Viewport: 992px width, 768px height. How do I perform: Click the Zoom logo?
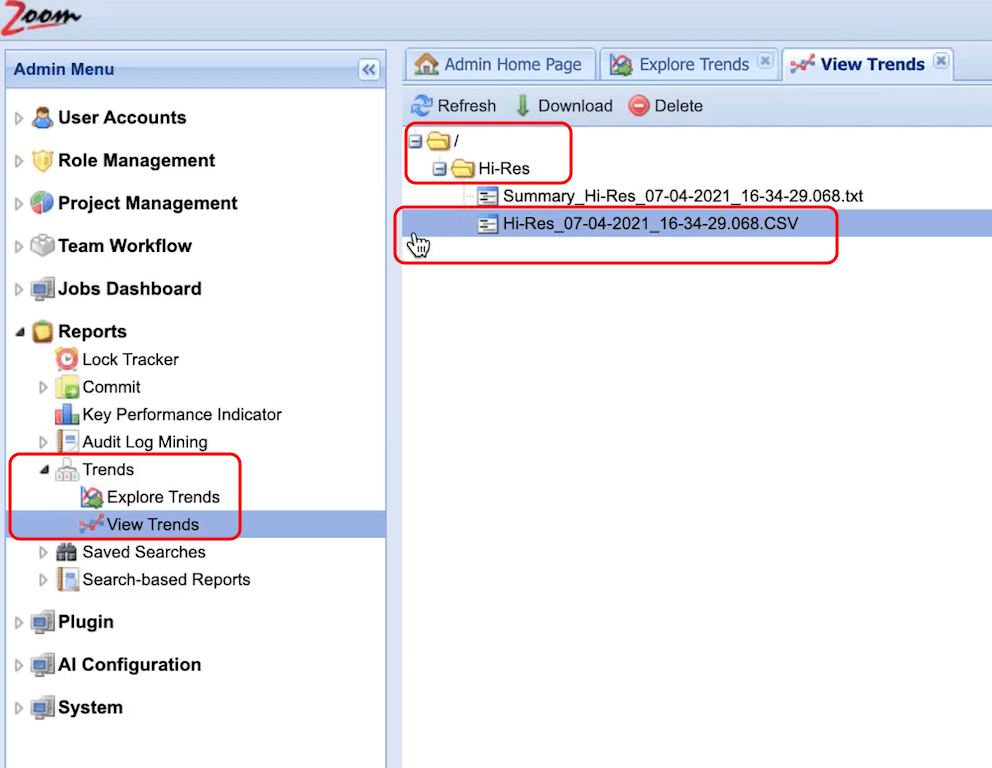coord(41,18)
